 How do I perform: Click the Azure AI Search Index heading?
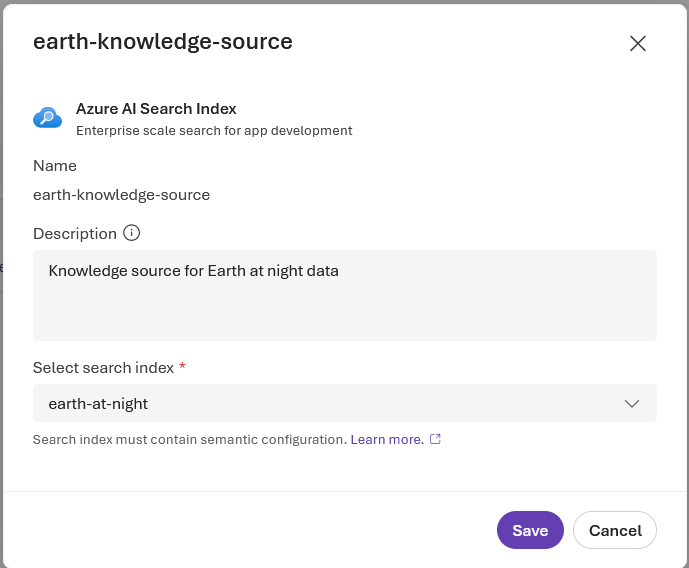(156, 109)
